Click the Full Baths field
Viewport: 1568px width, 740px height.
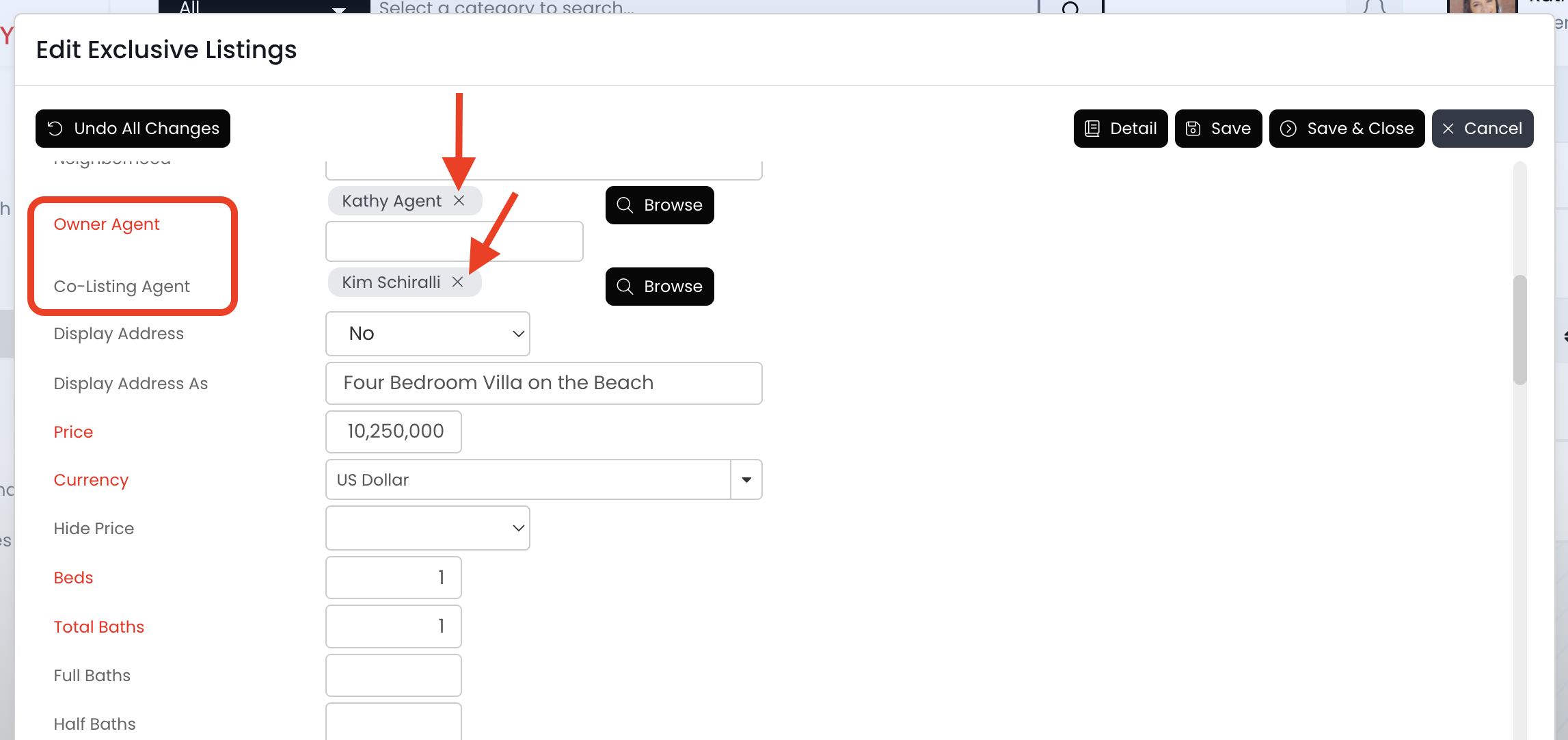coord(394,675)
